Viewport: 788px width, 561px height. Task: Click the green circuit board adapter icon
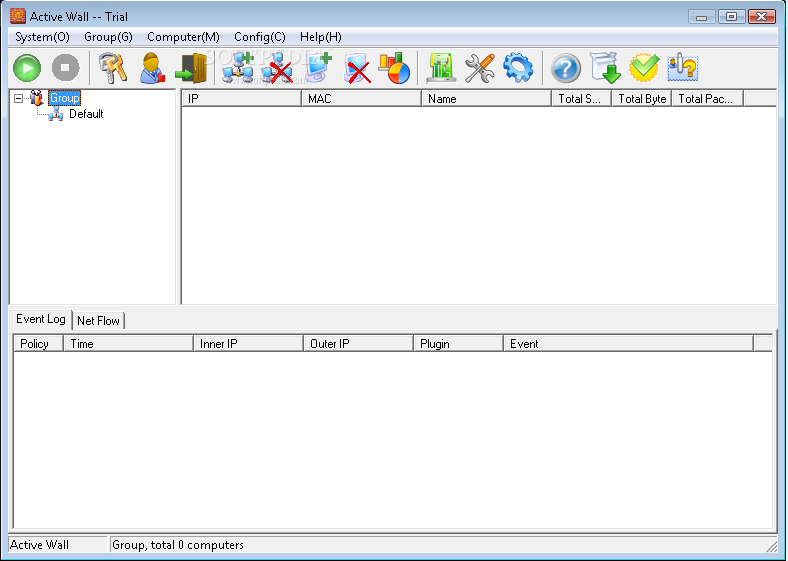441,68
